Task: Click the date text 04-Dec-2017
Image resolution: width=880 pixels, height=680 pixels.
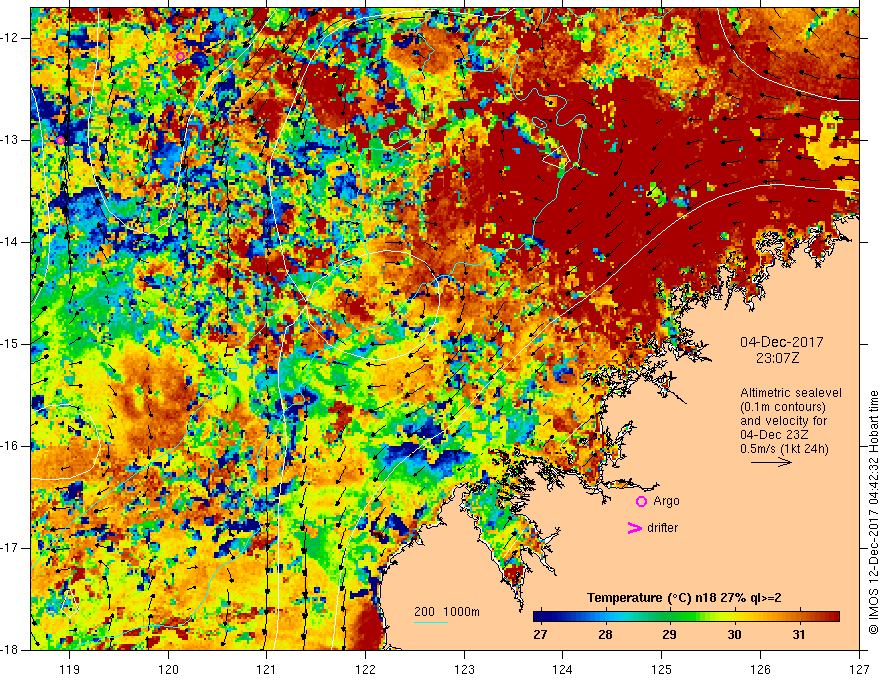Action: (782, 342)
